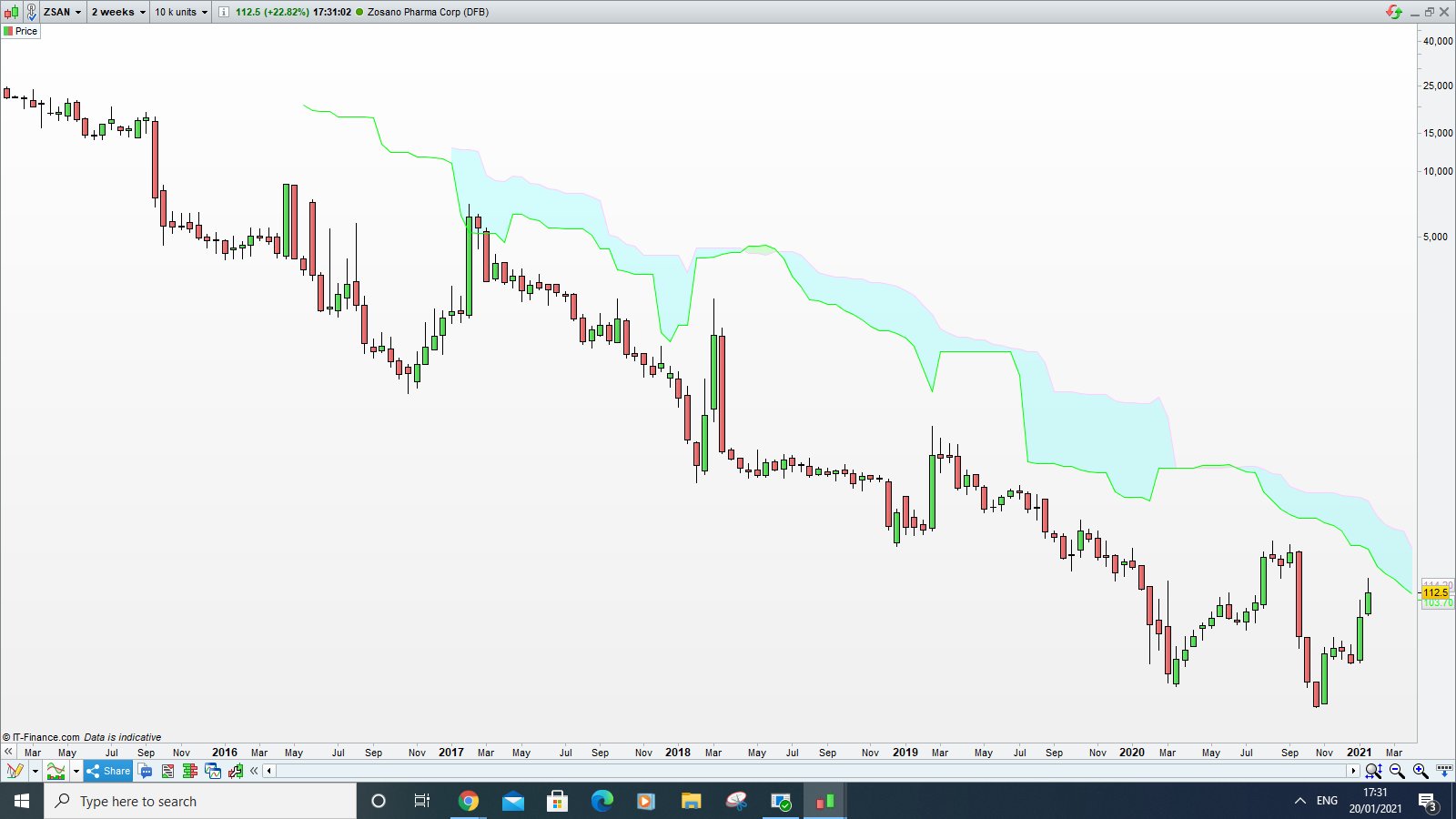Click the scrollbar right arrow

coord(1353,771)
